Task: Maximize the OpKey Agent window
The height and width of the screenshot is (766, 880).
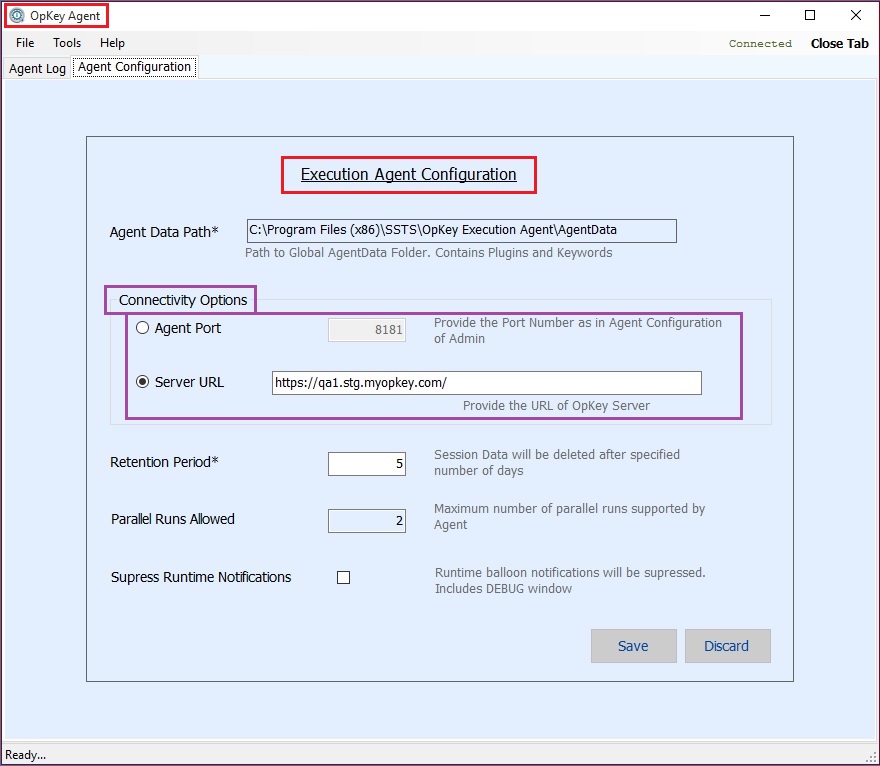Action: pos(810,15)
